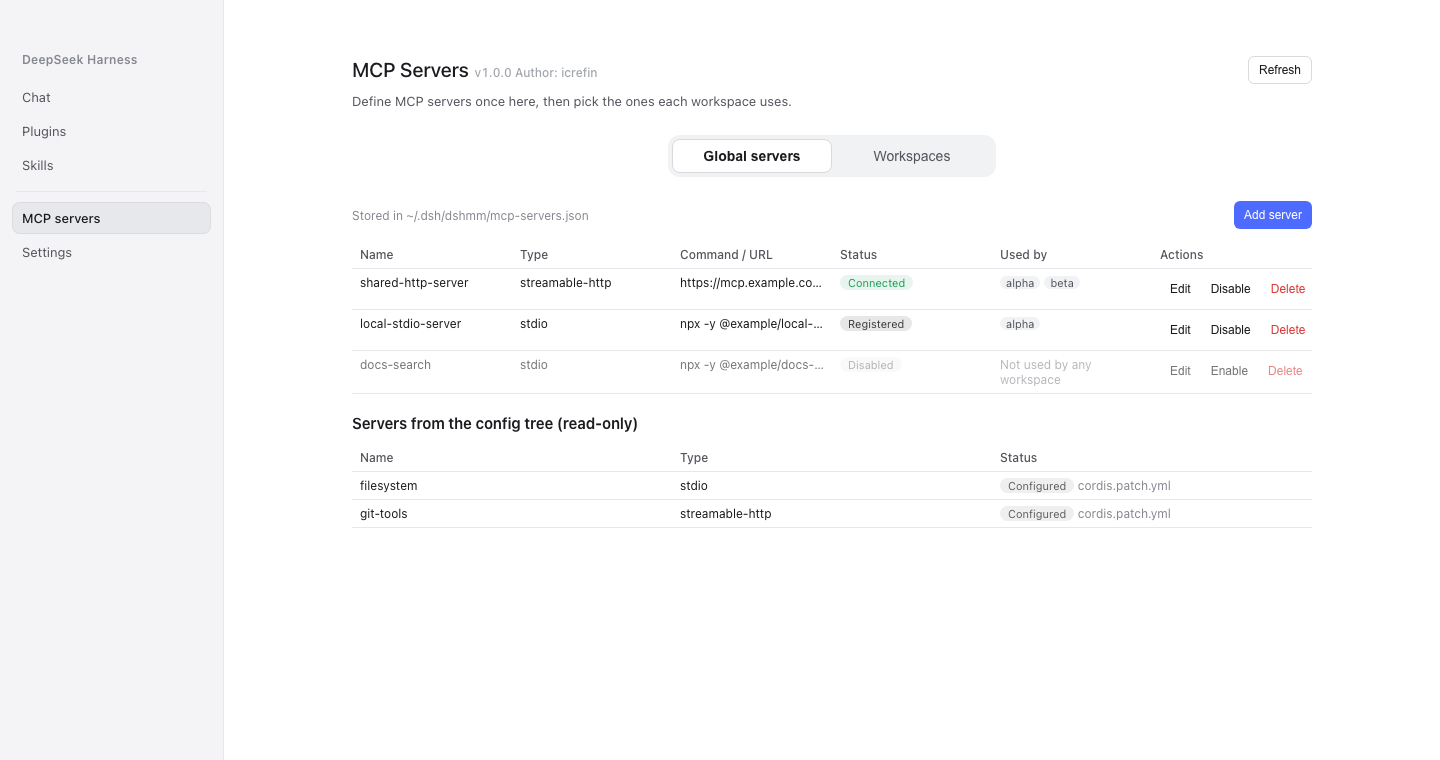Enable the docs-search server

[1230, 371]
